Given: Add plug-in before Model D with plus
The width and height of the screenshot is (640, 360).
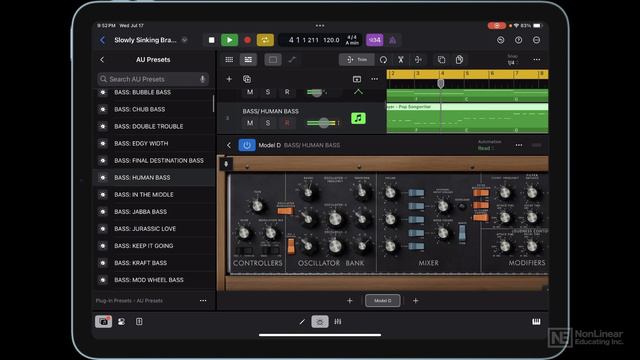Looking at the screenshot, I should [349, 301].
